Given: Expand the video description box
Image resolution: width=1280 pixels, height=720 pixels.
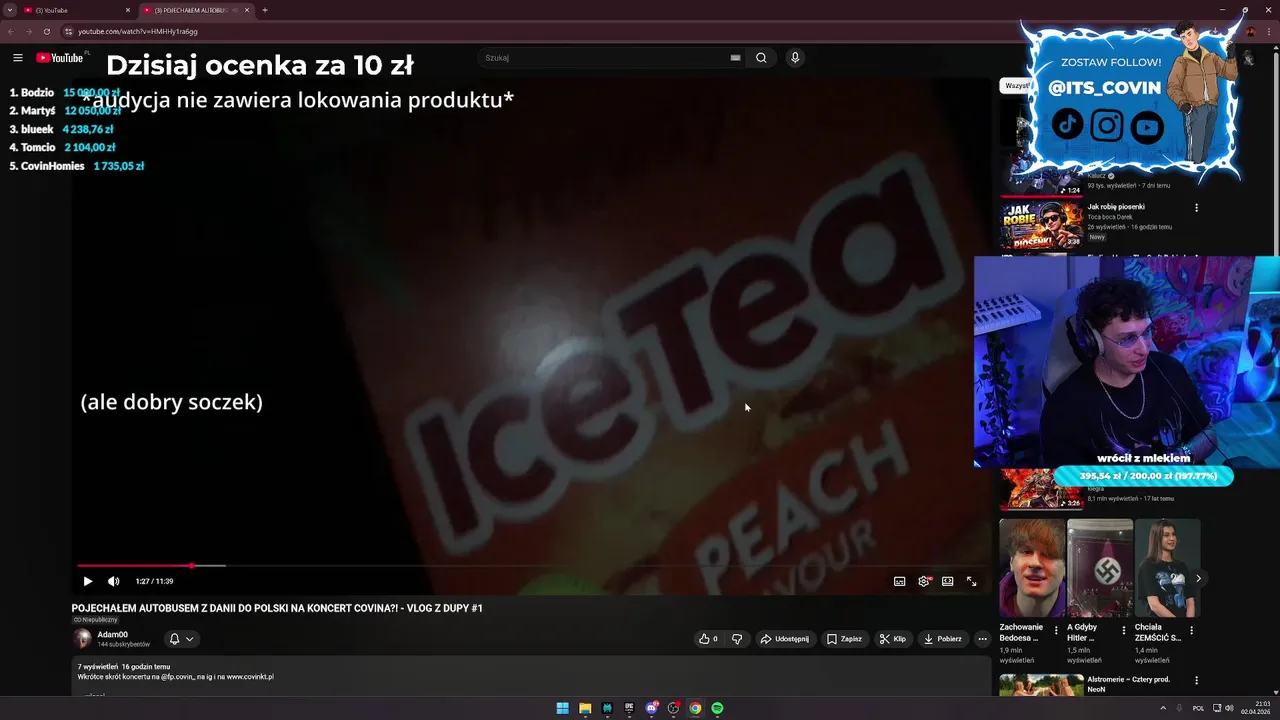Looking at the screenshot, I should (x=530, y=678).
